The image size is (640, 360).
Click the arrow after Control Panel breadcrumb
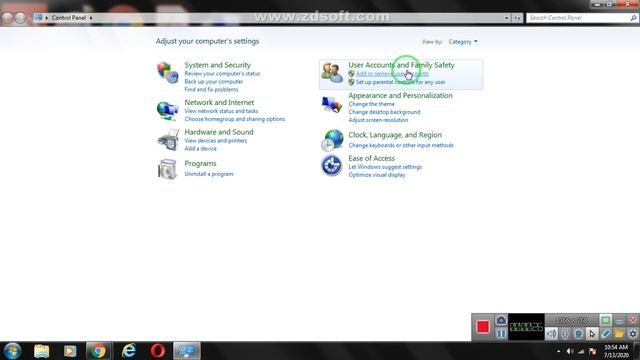tap(91, 18)
